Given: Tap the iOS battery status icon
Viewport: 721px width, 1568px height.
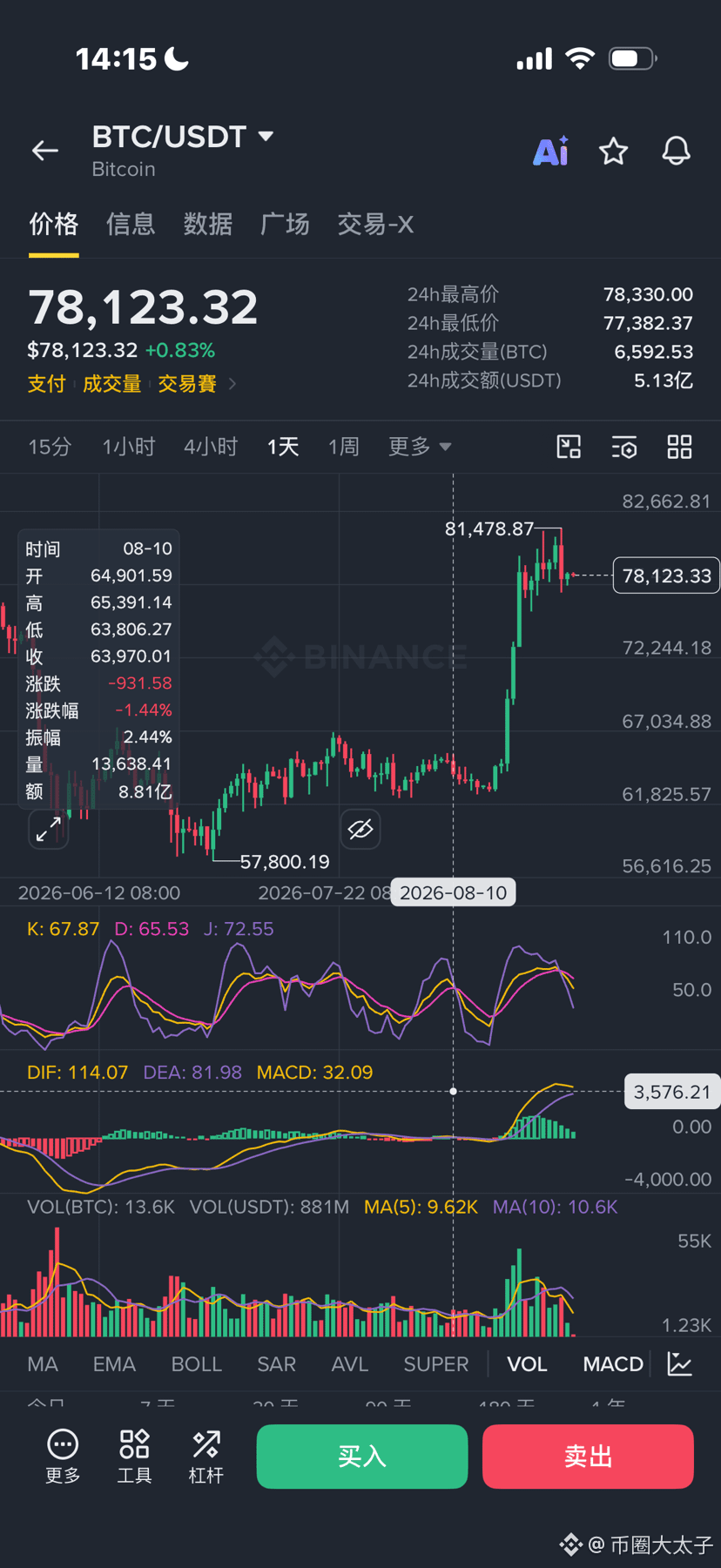Looking at the screenshot, I should [633, 58].
